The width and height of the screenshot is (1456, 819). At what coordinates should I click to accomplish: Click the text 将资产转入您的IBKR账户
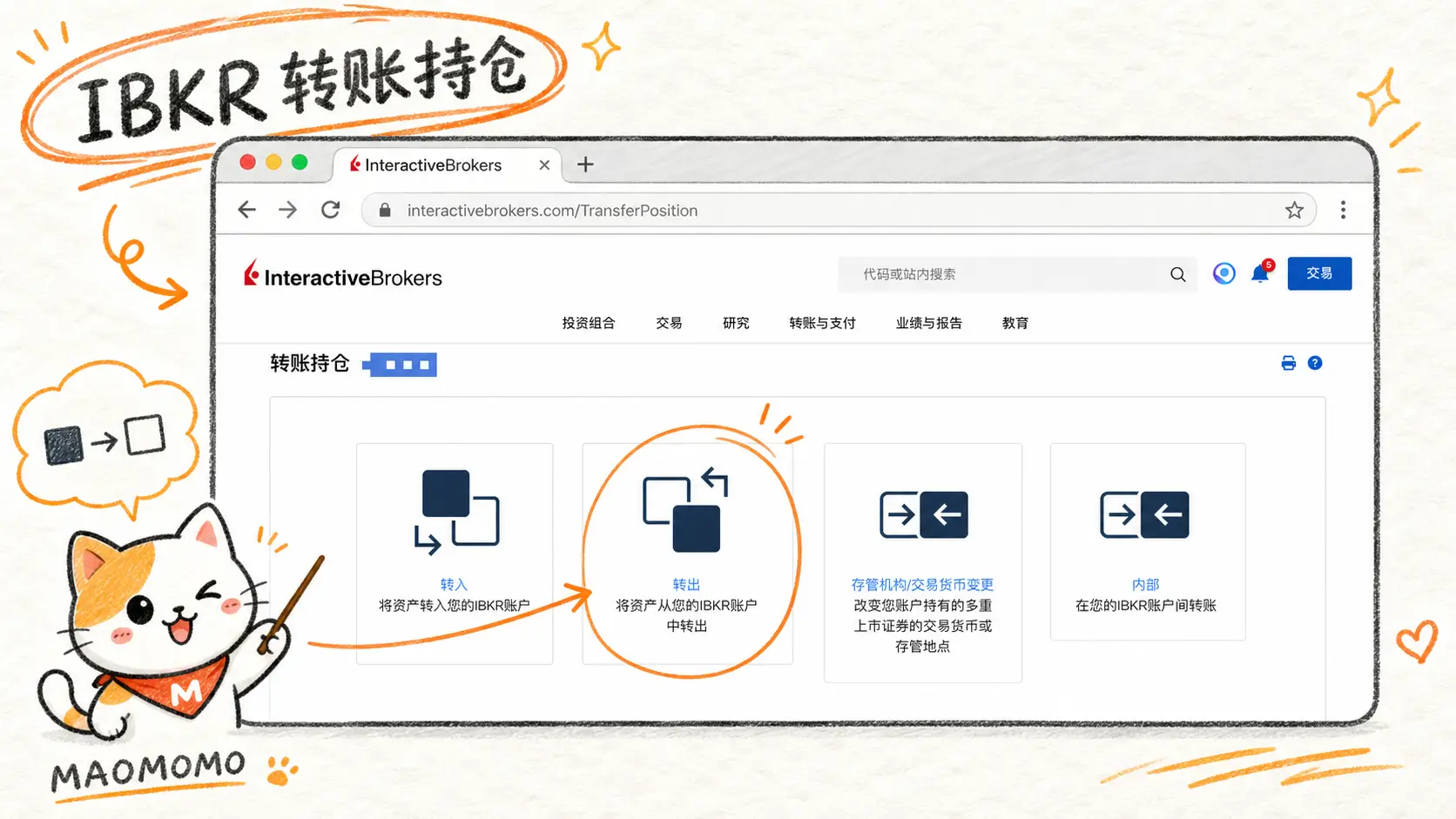(454, 606)
